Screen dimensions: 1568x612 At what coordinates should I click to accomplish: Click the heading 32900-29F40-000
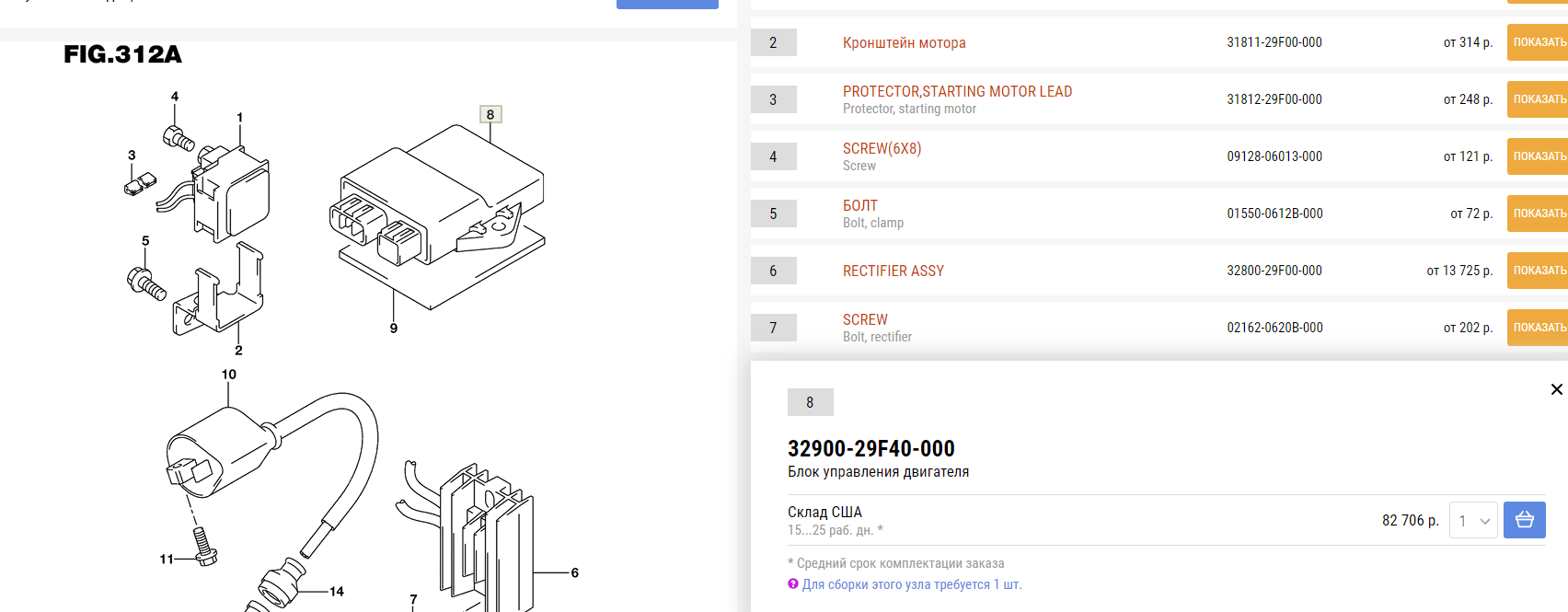[x=870, y=448]
